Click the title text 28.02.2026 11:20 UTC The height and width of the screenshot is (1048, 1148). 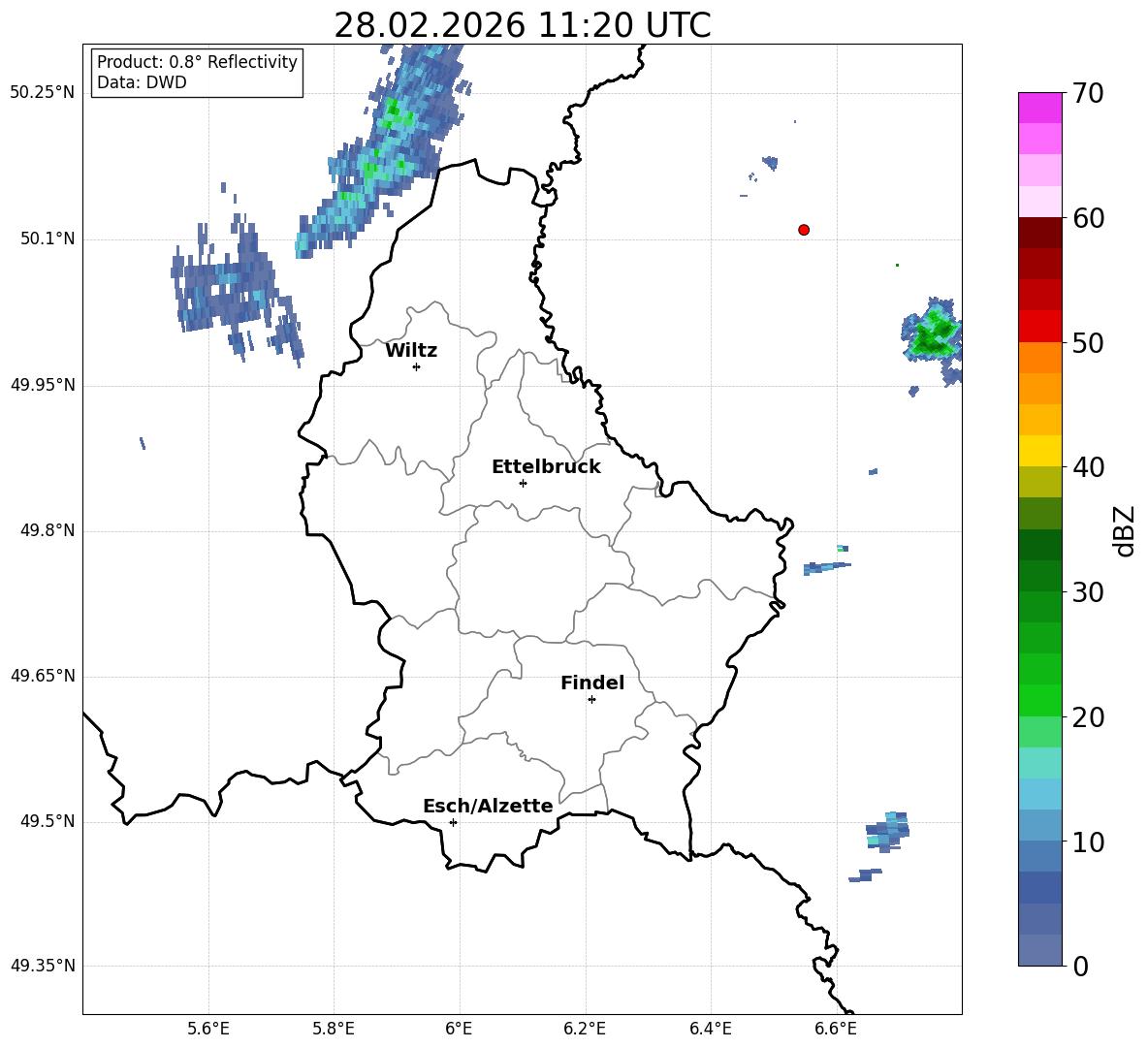point(522,25)
